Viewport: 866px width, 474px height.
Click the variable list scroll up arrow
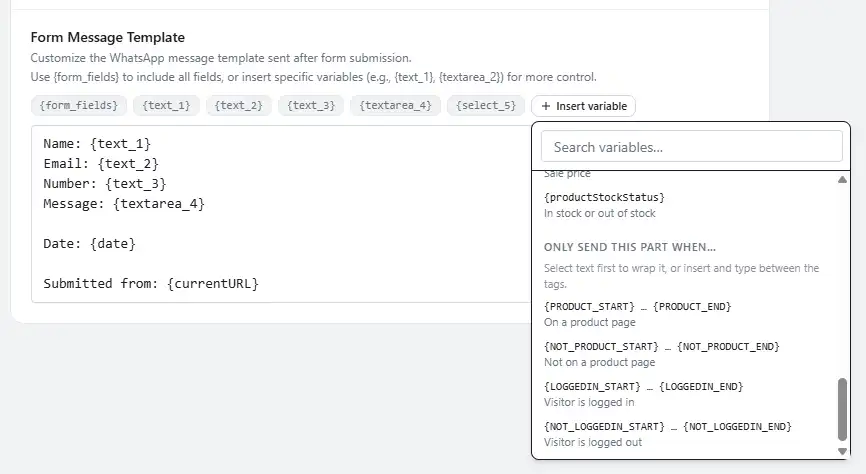(x=842, y=180)
